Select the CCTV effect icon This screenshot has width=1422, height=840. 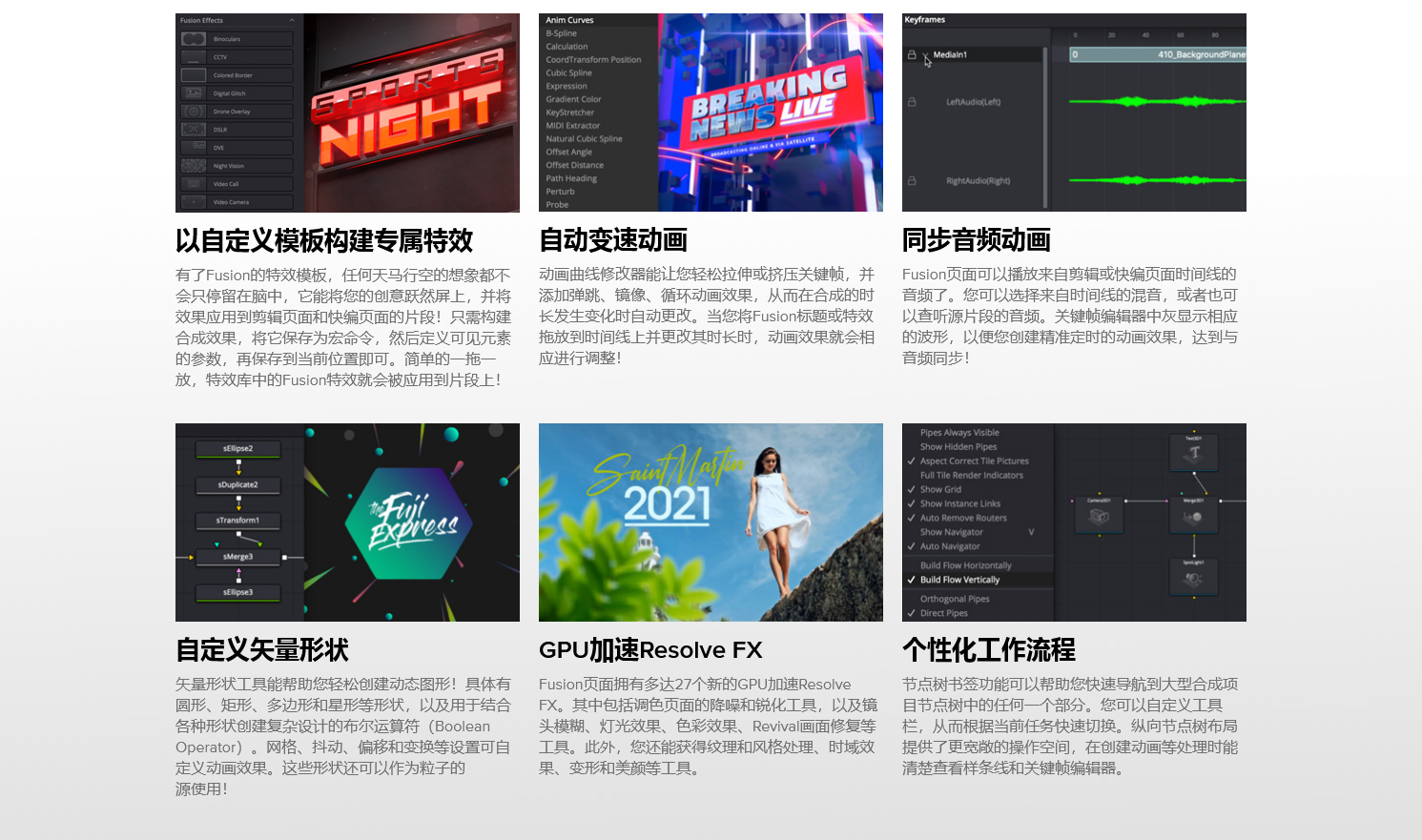194,57
